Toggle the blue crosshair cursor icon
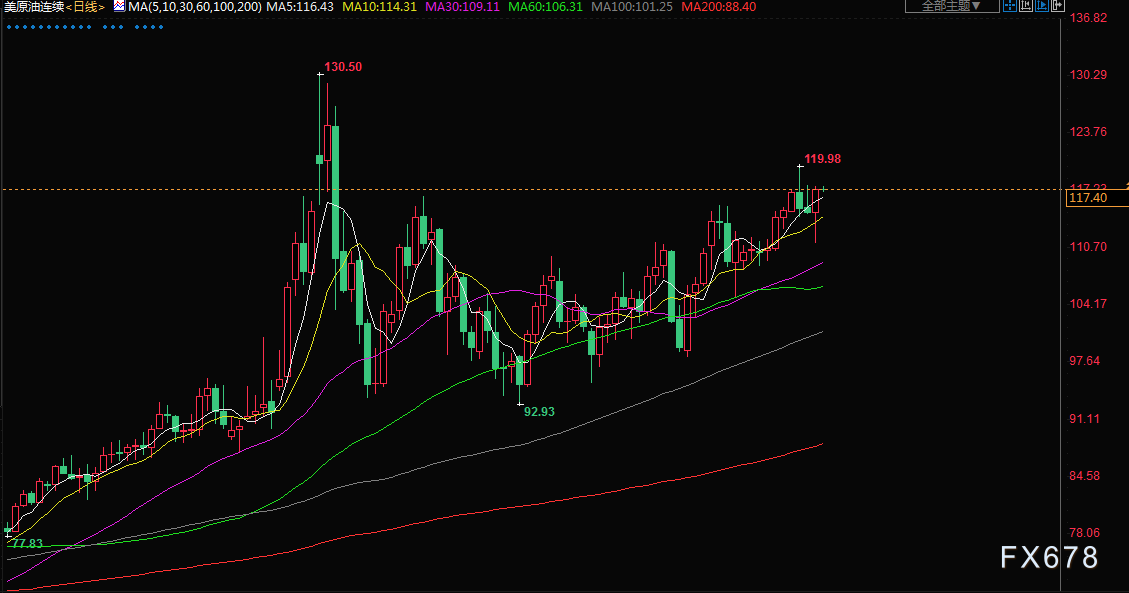This screenshot has height=593, width=1129. (1009, 5)
